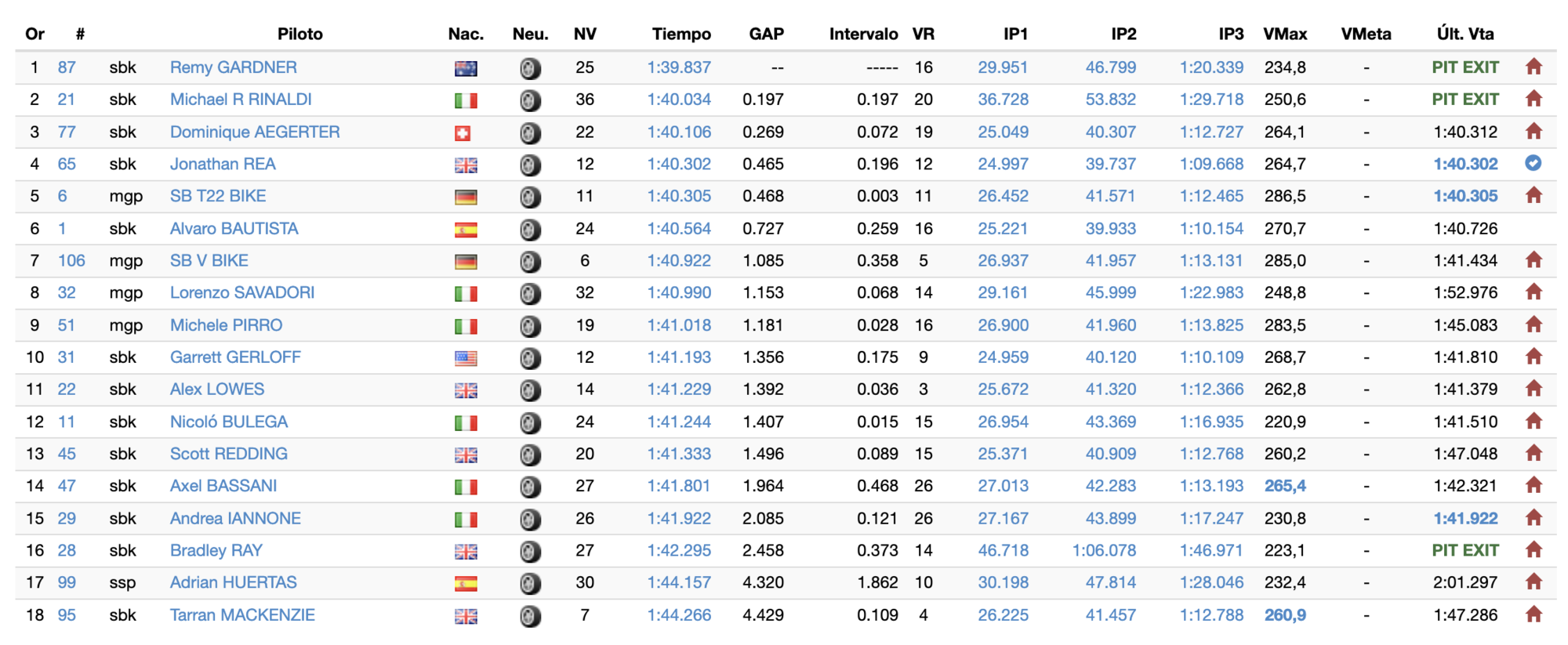Click the tyre icon for Michele PIRRO
The height and width of the screenshot is (645, 1568).
click(x=530, y=326)
